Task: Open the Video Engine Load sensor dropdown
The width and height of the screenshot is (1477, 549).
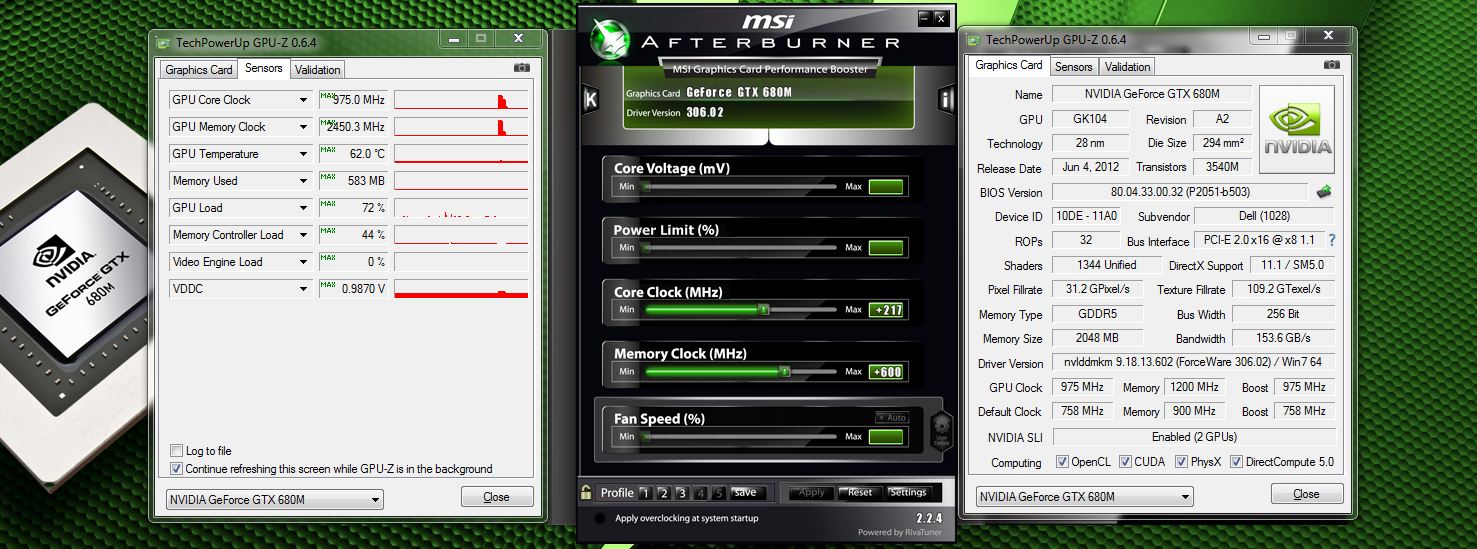Action: click(303, 262)
